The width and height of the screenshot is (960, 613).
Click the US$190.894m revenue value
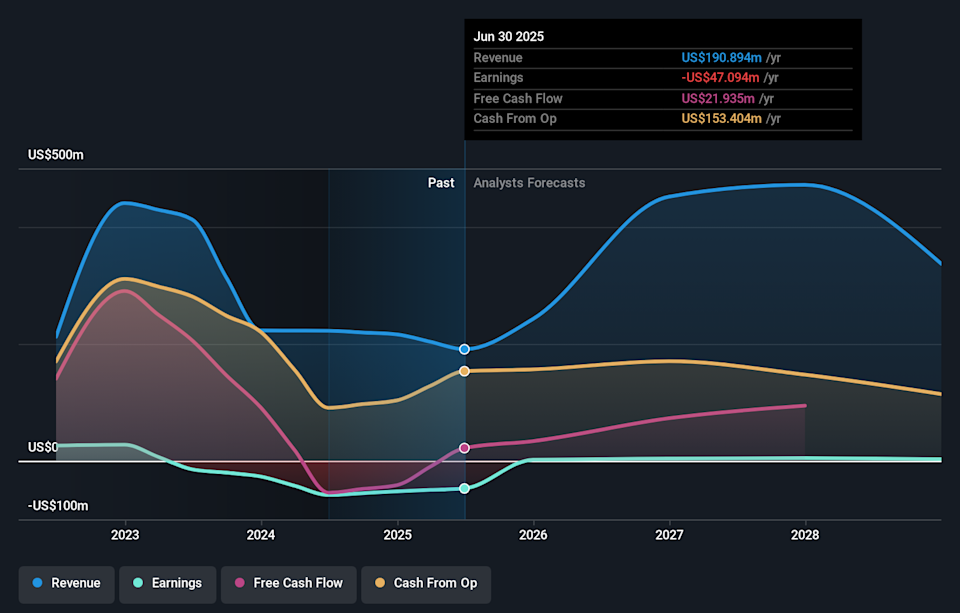click(x=722, y=58)
